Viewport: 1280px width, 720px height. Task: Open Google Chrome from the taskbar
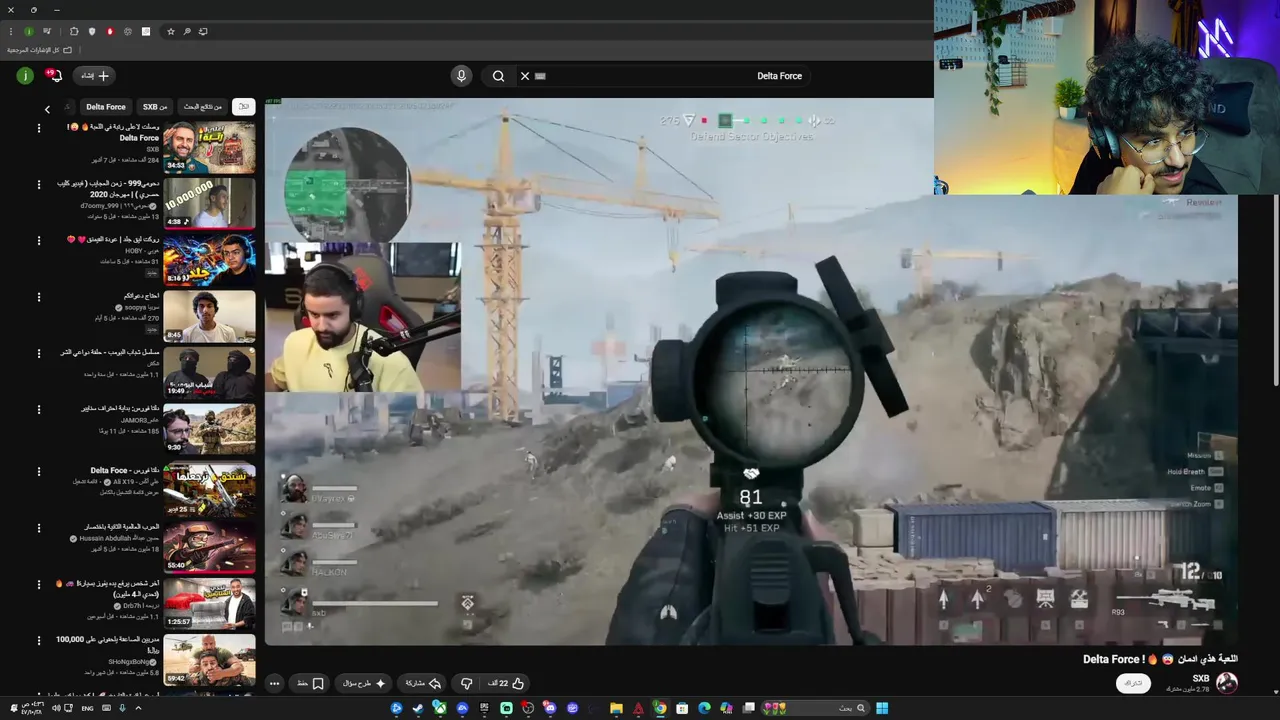(660, 708)
